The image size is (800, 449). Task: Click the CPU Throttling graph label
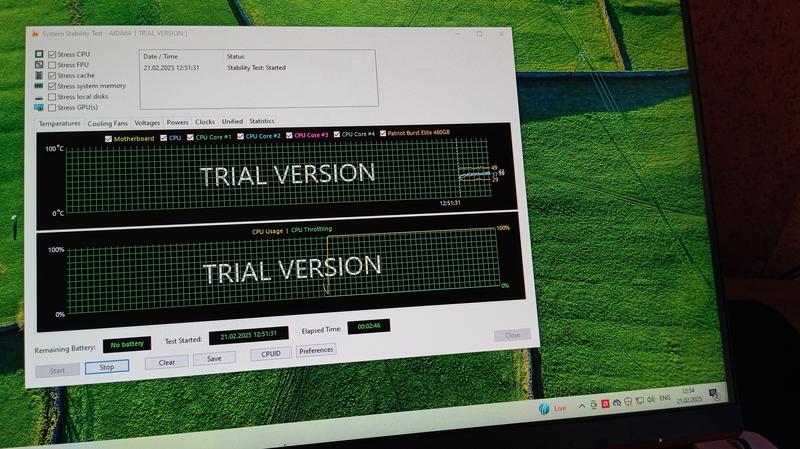[311, 230]
